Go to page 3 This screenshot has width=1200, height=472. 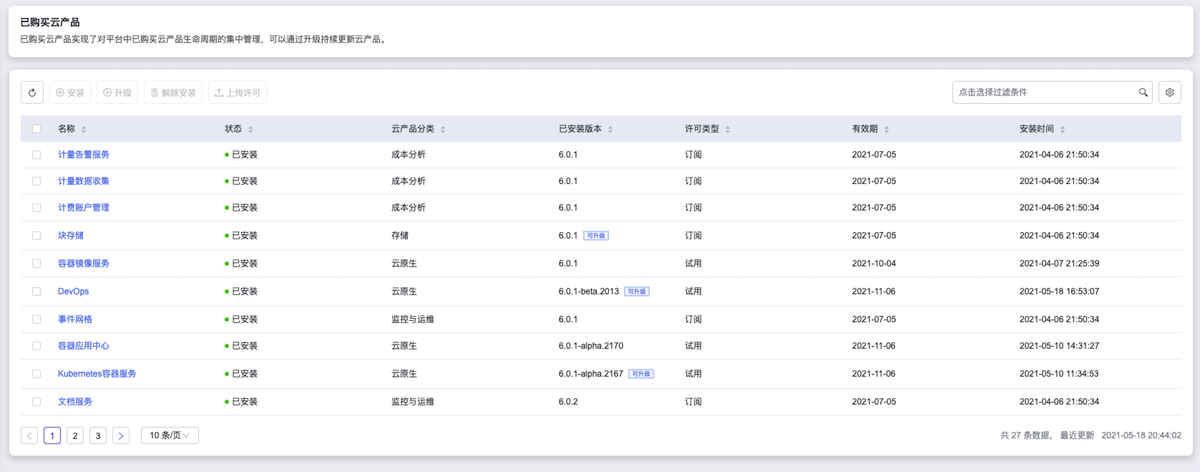pos(98,436)
